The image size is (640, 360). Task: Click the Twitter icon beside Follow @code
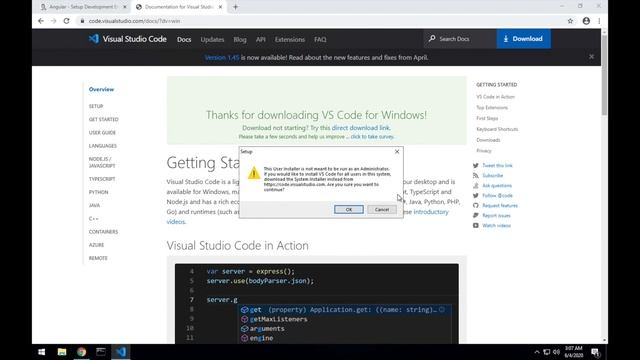[x=476, y=196]
